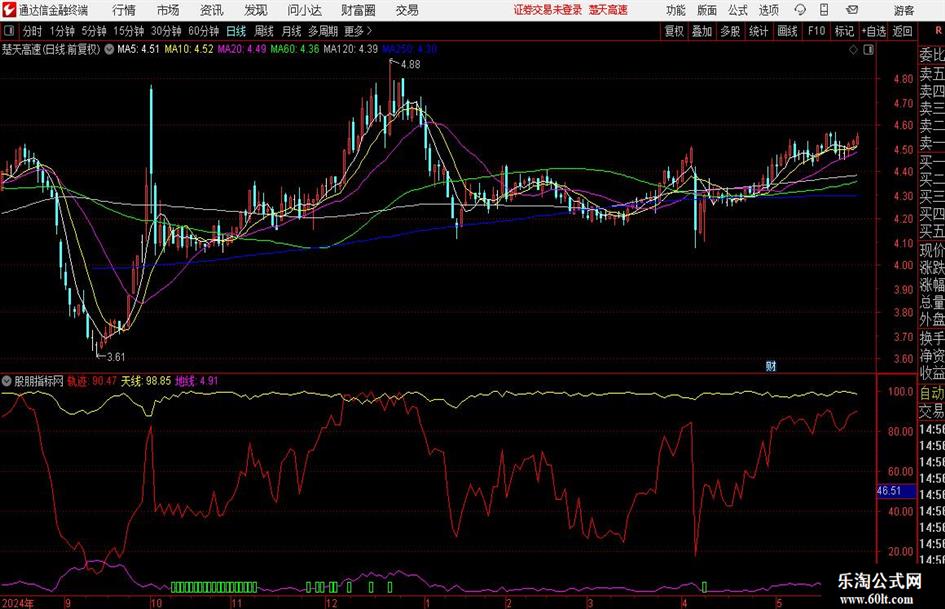Open the 功能 menu
Viewport: 945px width, 609px height.
coord(676,10)
